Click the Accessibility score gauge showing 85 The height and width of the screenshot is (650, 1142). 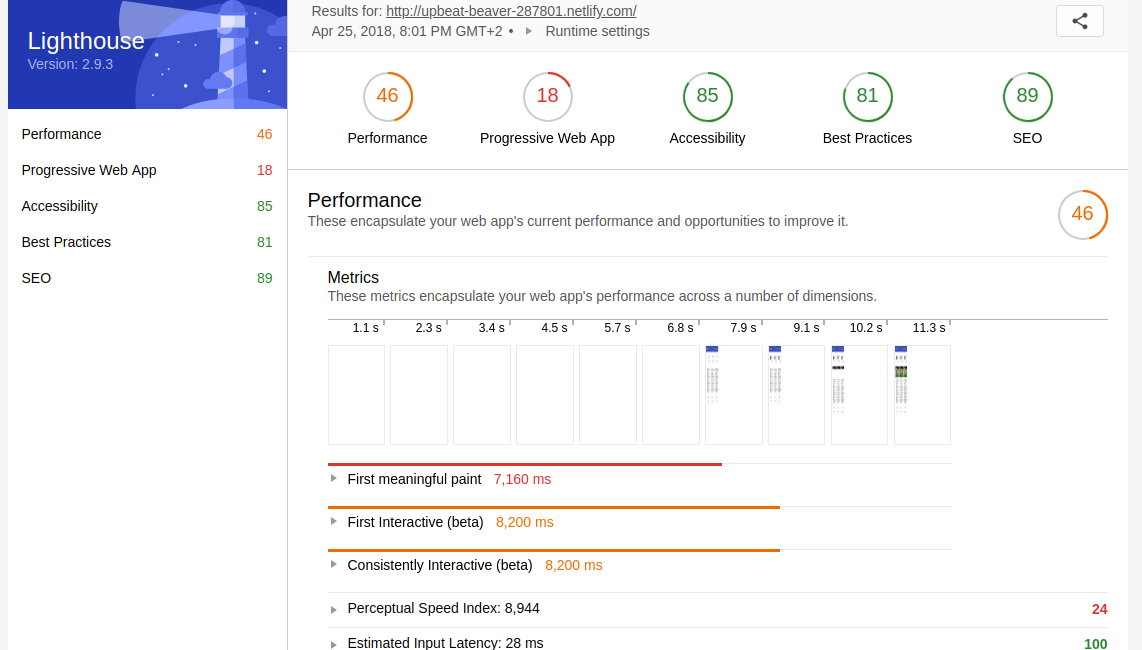click(x=707, y=96)
